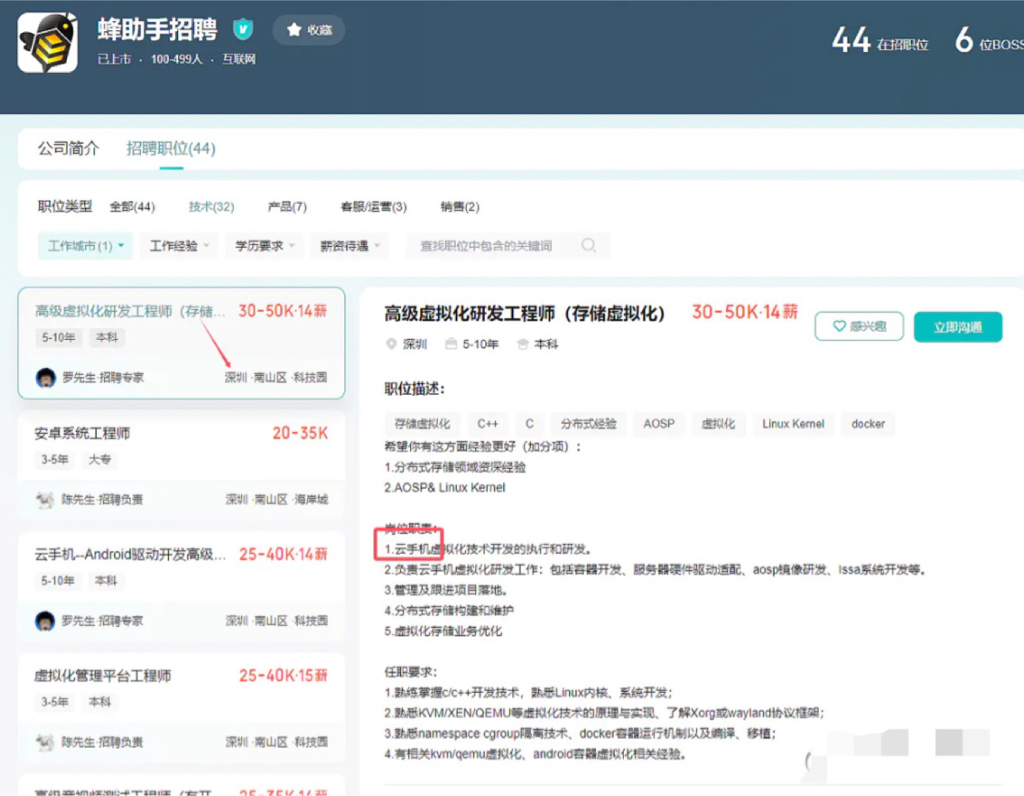Open 高级虚拟化研发工程师 job card in list
This screenshot has height=796, width=1024.
(182, 343)
